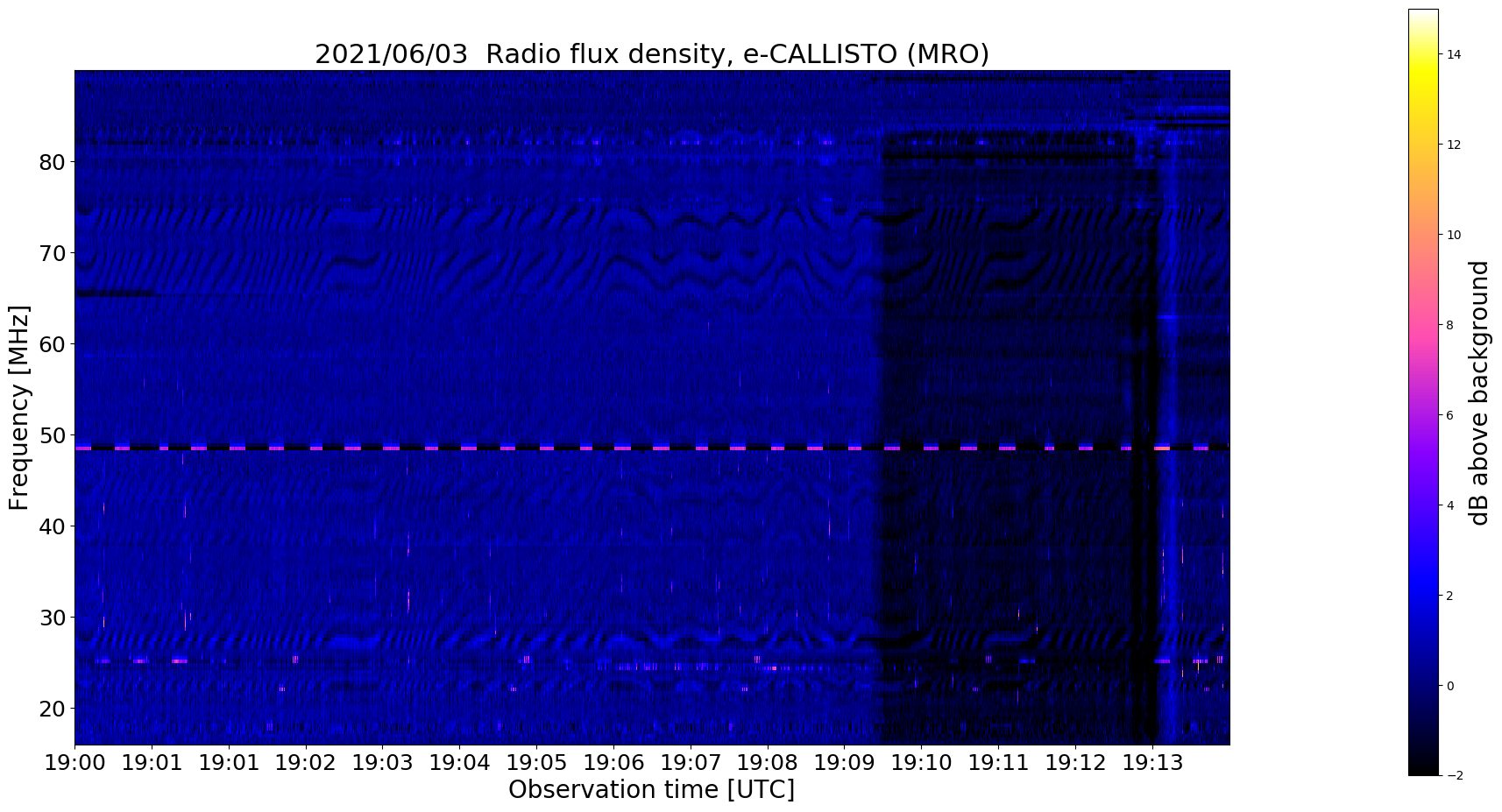Click the 19:08 time tick label

767,762
